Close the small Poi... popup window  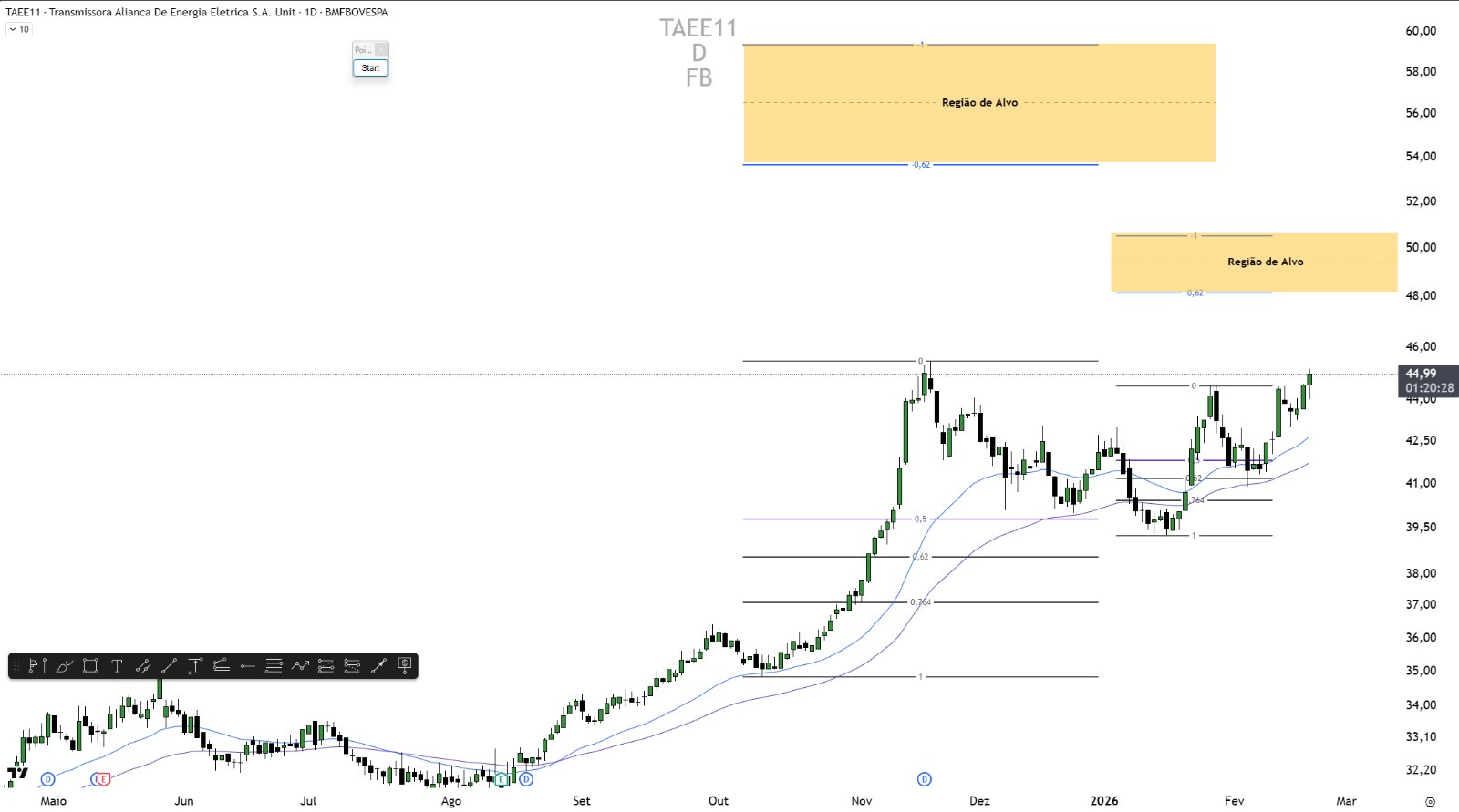381,49
